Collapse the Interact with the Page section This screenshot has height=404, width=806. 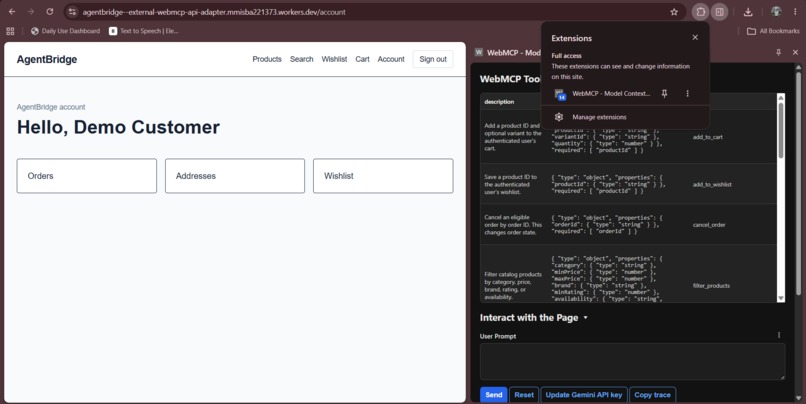point(534,318)
